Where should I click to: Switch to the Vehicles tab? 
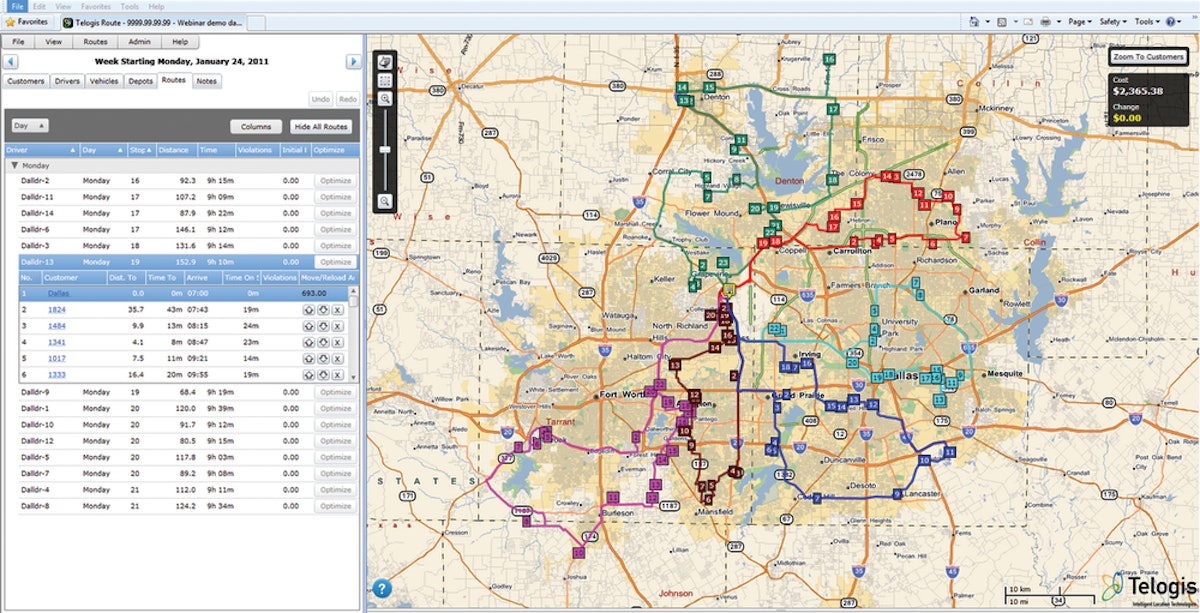104,81
